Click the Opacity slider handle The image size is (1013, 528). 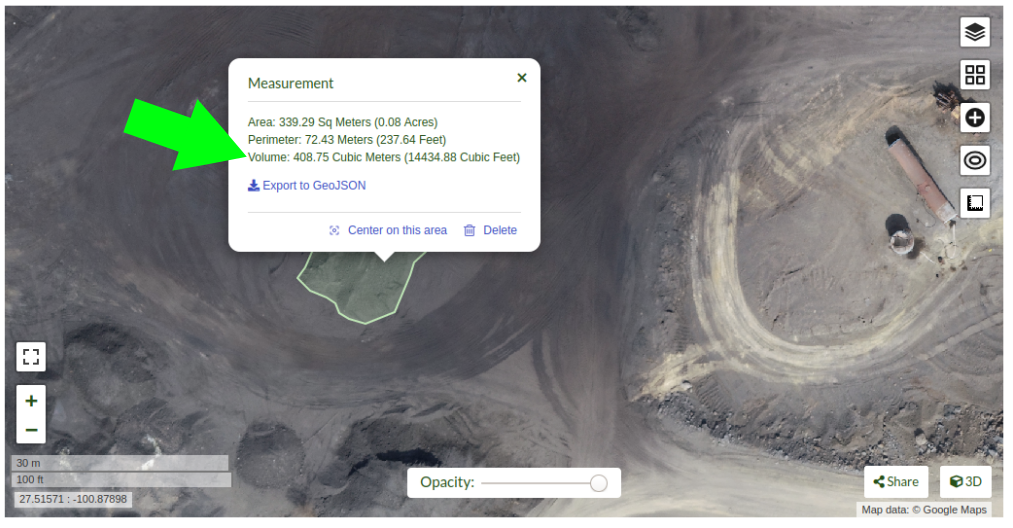click(x=598, y=483)
